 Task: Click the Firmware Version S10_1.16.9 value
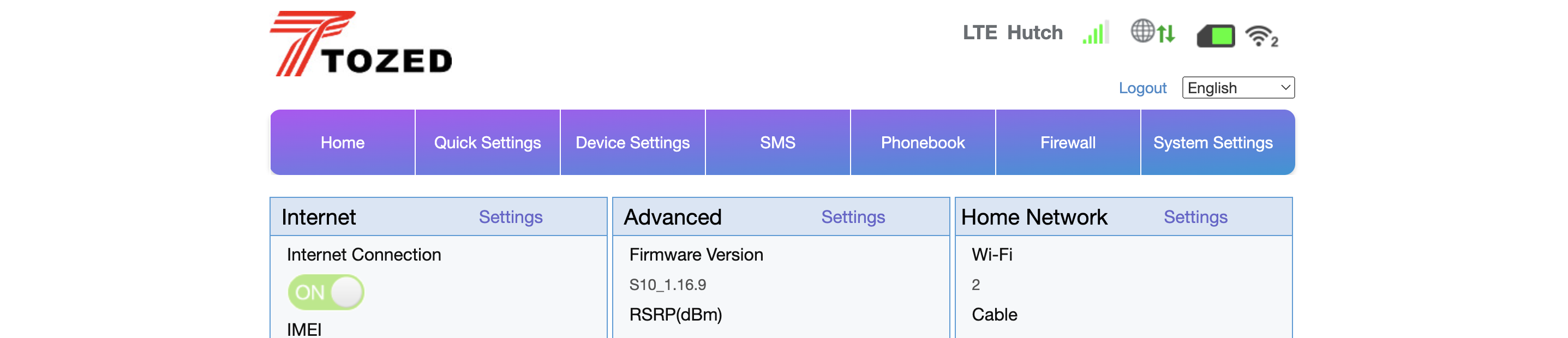pos(668,285)
